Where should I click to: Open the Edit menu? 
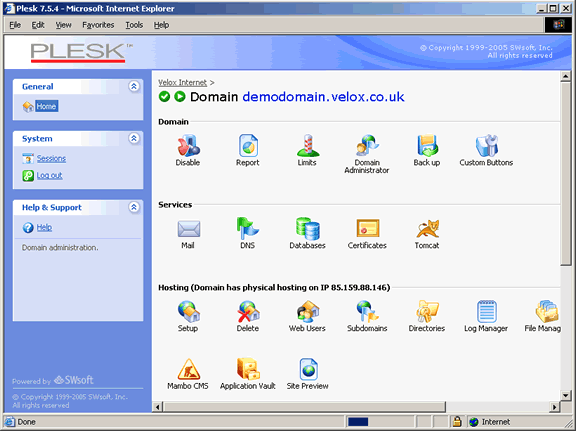coord(38,25)
